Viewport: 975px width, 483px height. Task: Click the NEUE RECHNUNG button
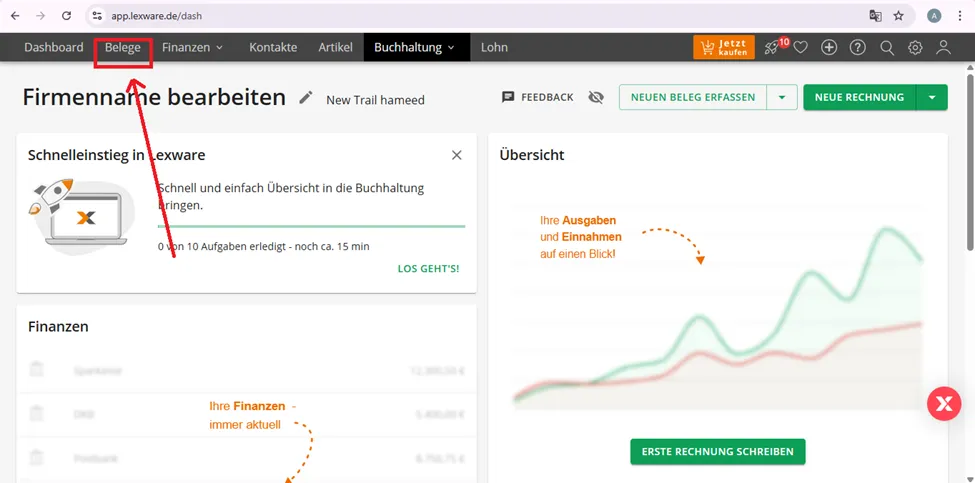pyautogui.click(x=859, y=98)
